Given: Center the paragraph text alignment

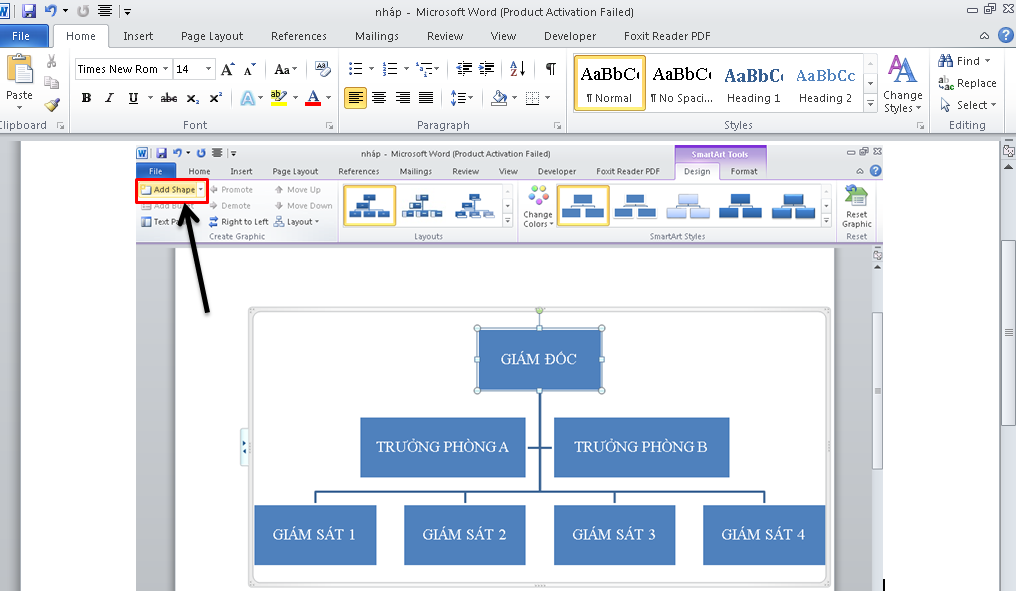Looking at the screenshot, I should click(379, 98).
